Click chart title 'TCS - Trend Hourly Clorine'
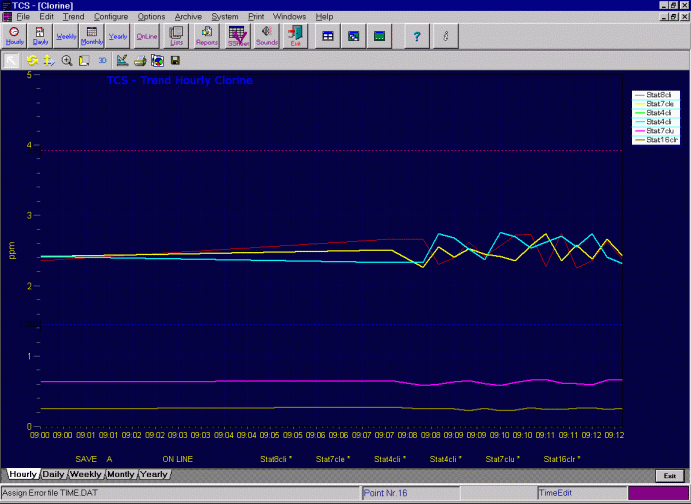 180,80
